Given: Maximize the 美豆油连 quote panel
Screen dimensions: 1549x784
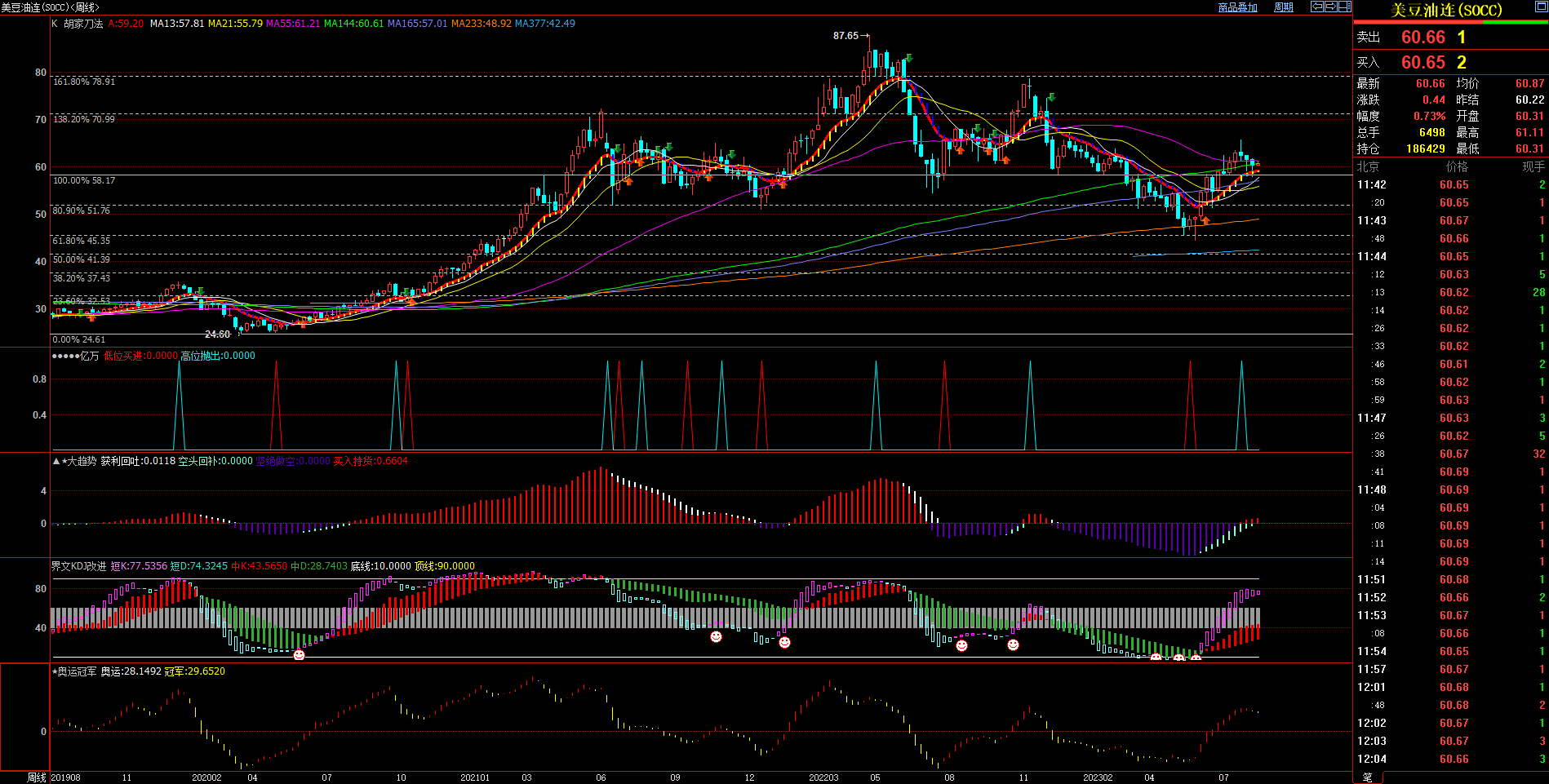Looking at the screenshot, I should click(1542, 5).
